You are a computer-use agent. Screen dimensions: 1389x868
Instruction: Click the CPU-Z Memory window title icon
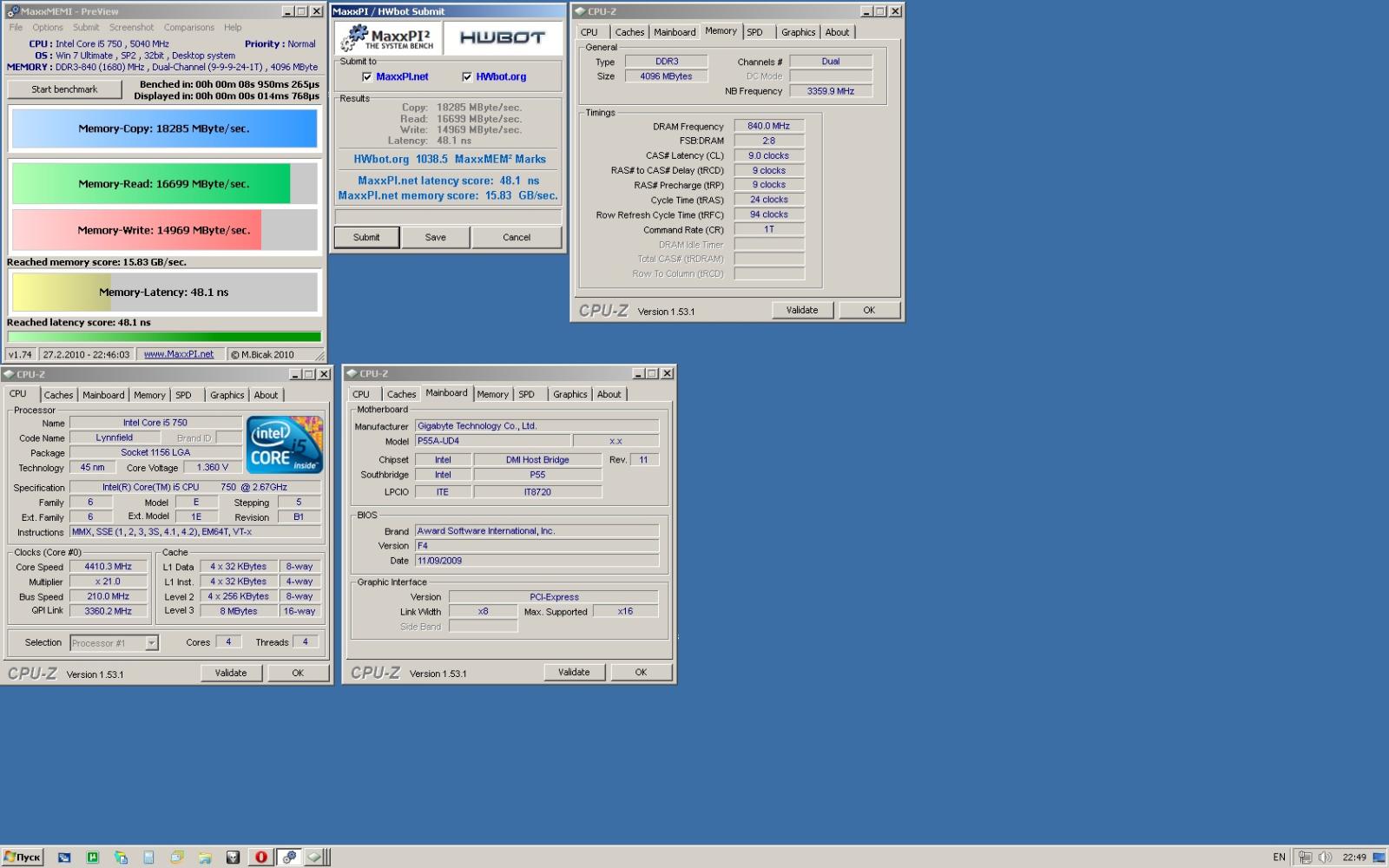[x=580, y=11]
